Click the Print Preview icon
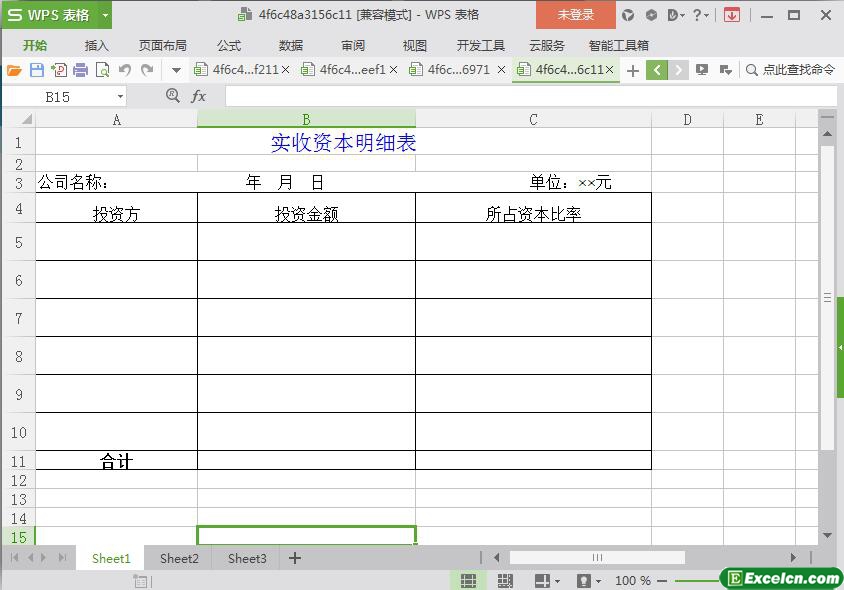The image size is (844, 590). 103,70
